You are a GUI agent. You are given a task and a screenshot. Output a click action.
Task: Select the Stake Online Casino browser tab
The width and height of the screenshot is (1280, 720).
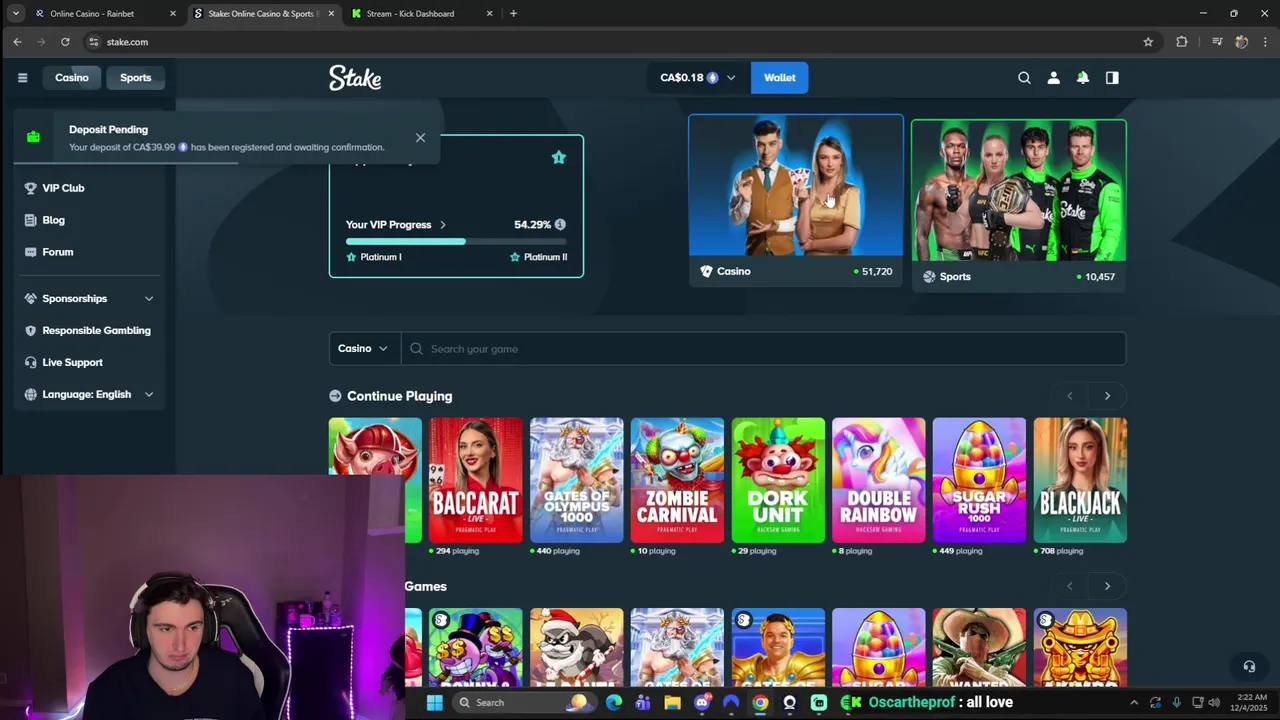(262, 13)
